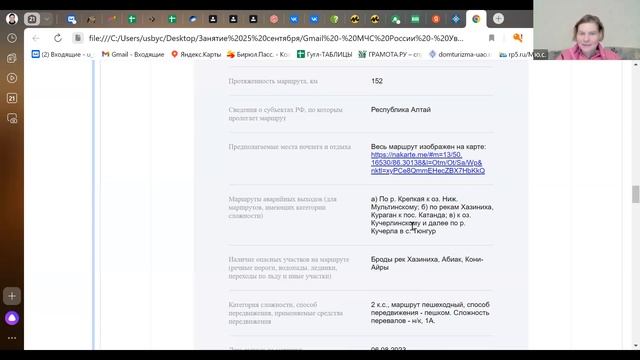The height and width of the screenshot is (360, 640).
Task: Bookmark this page using the bookmark icon
Action: click(491, 38)
